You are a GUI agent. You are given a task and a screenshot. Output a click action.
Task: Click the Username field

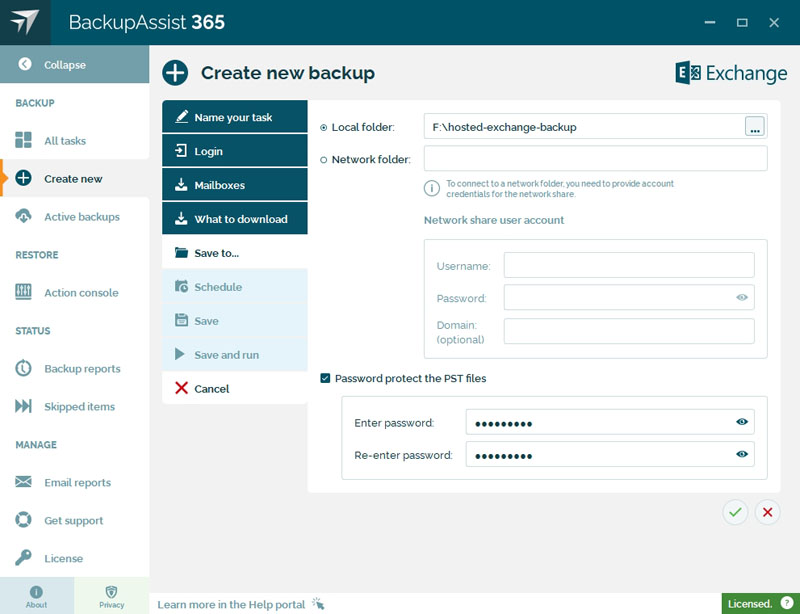click(x=629, y=265)
